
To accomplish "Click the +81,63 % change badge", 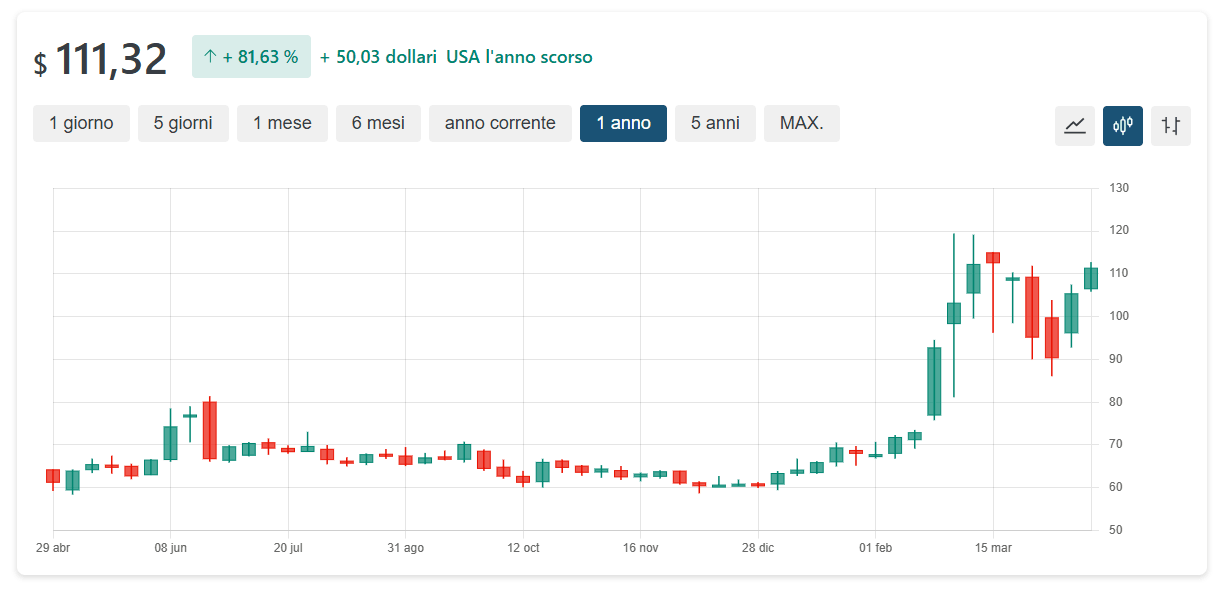I will [x=251, y=57].
